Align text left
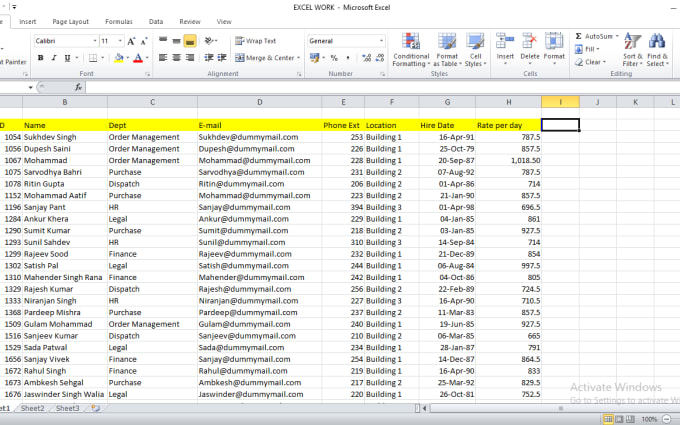 click(163, 58)
